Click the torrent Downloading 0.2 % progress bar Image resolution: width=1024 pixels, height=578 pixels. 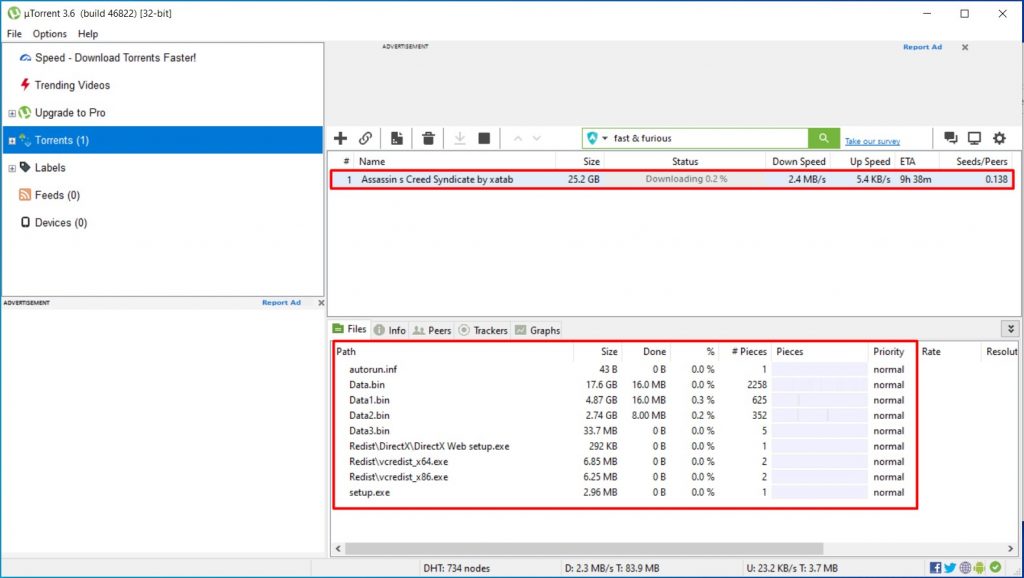click(686, 179)
